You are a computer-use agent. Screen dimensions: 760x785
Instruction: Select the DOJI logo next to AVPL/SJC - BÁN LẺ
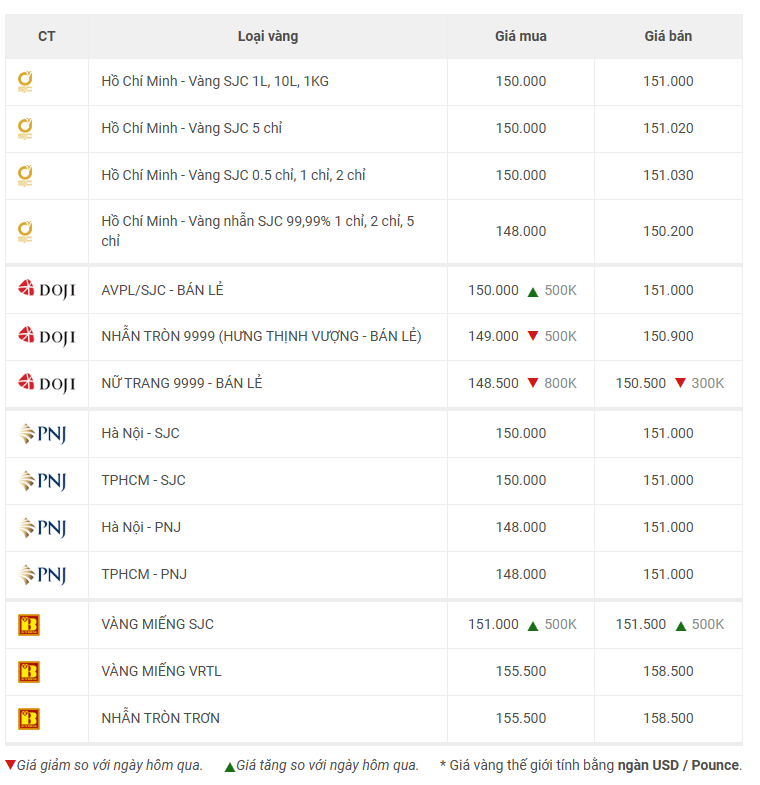tap(46, 290)
